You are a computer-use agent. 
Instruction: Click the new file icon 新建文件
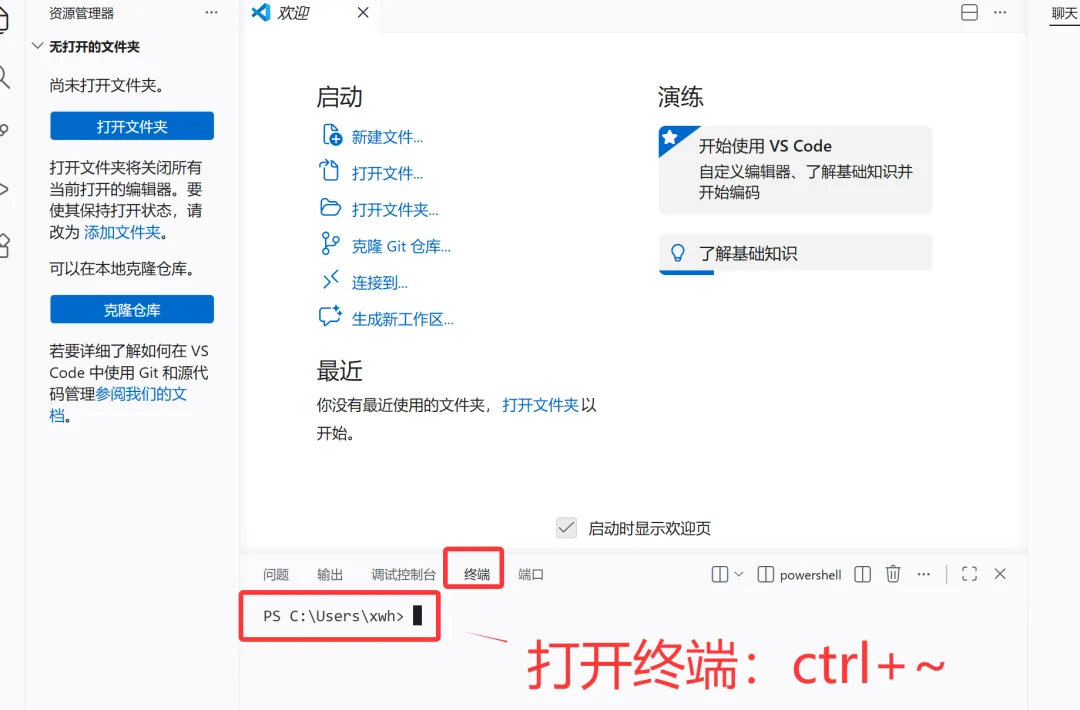point(331,135)
